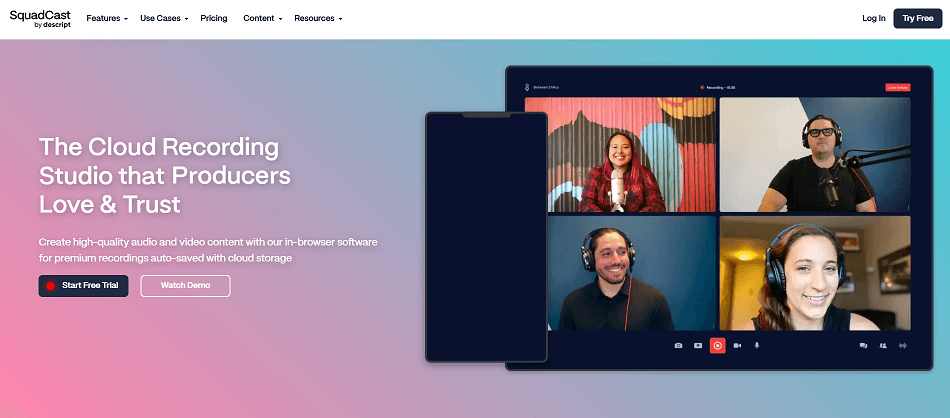Expand the Features dropdown menu

pyautogui.click(x=107, y=19)
